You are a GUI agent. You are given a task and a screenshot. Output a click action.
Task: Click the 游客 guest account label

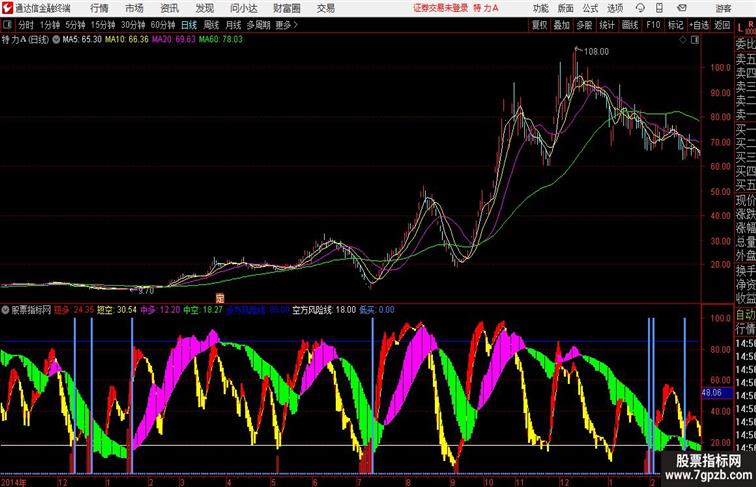(723, 8)
